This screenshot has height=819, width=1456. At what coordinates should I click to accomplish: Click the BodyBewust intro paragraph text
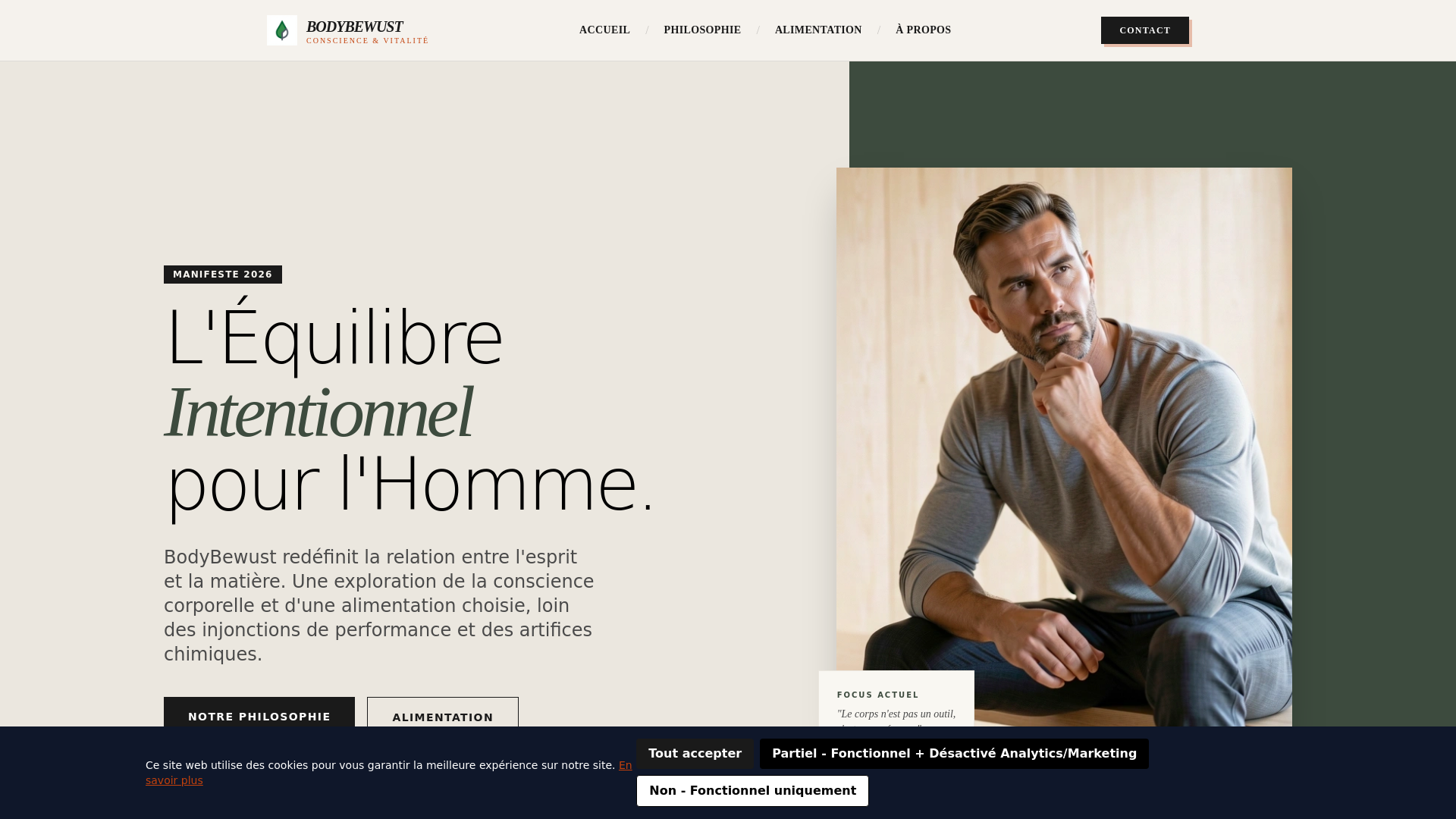[379, 606]
